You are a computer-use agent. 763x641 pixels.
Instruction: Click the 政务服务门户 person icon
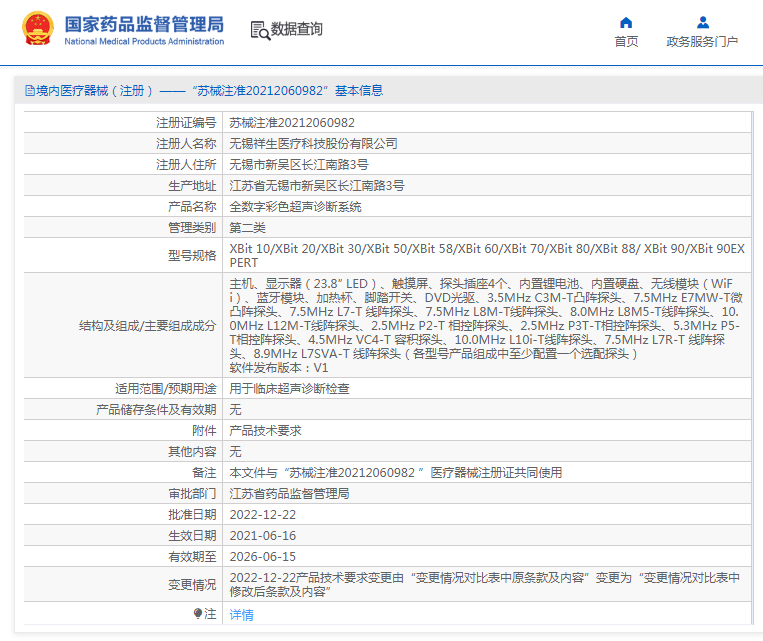(702, 22)
